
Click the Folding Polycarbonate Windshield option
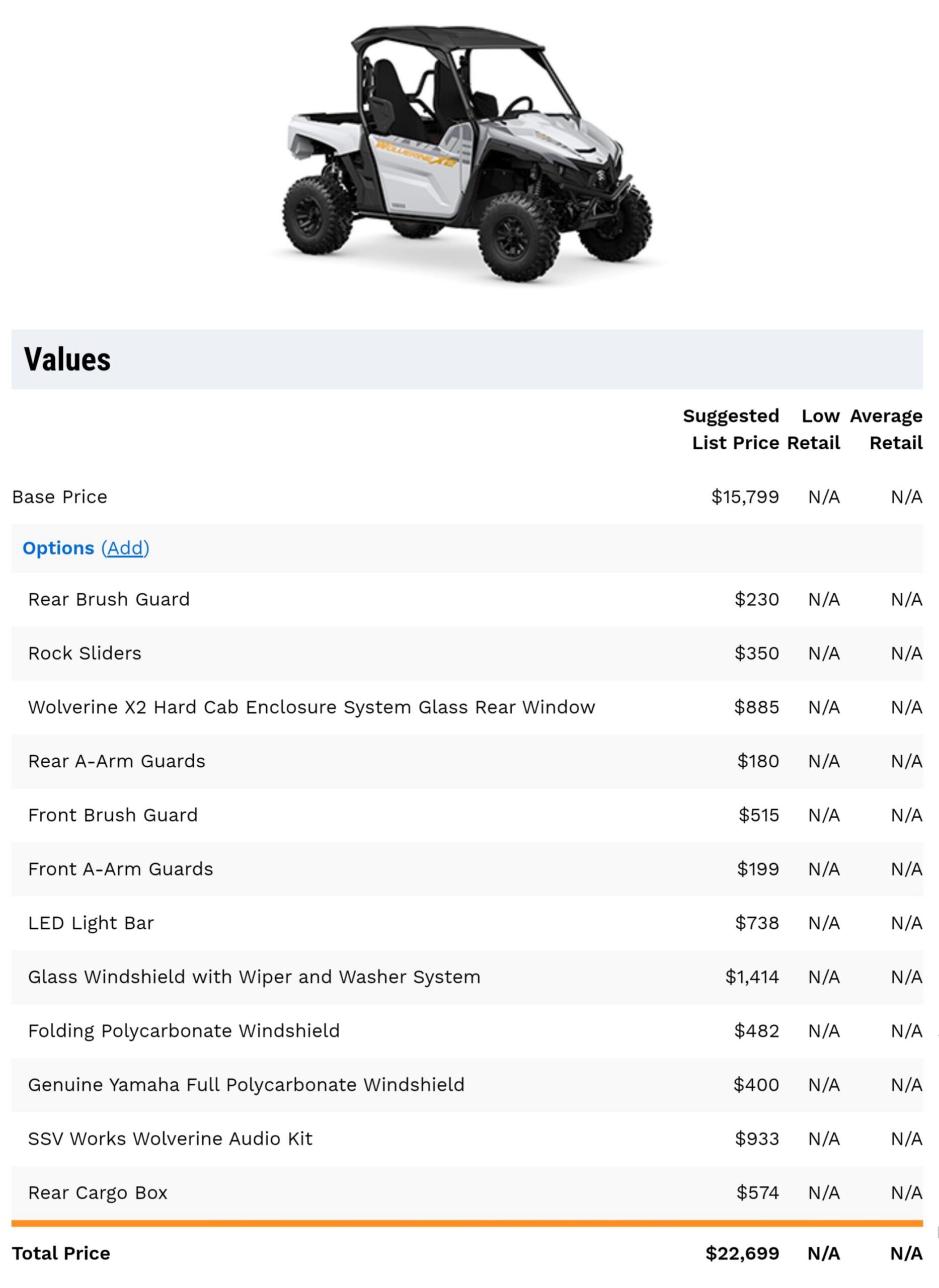point(184,1030)
